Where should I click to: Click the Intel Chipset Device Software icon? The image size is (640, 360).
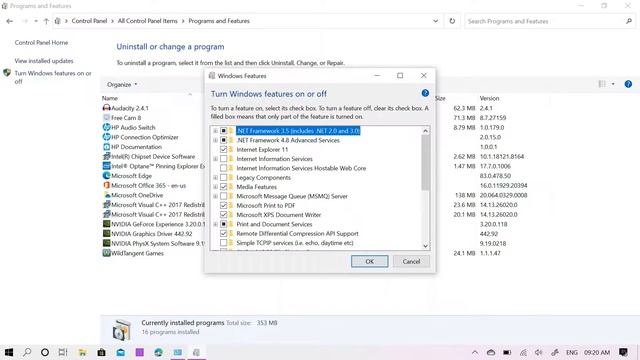coord(107,156)
